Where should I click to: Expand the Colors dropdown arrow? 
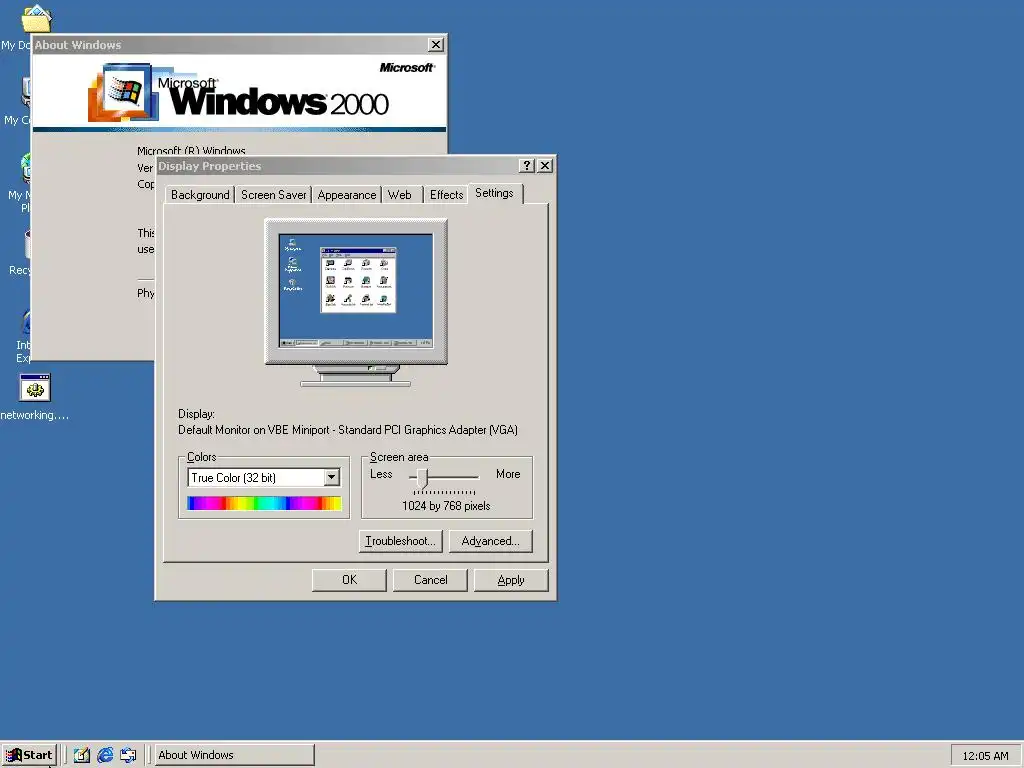tap(332, 477)
